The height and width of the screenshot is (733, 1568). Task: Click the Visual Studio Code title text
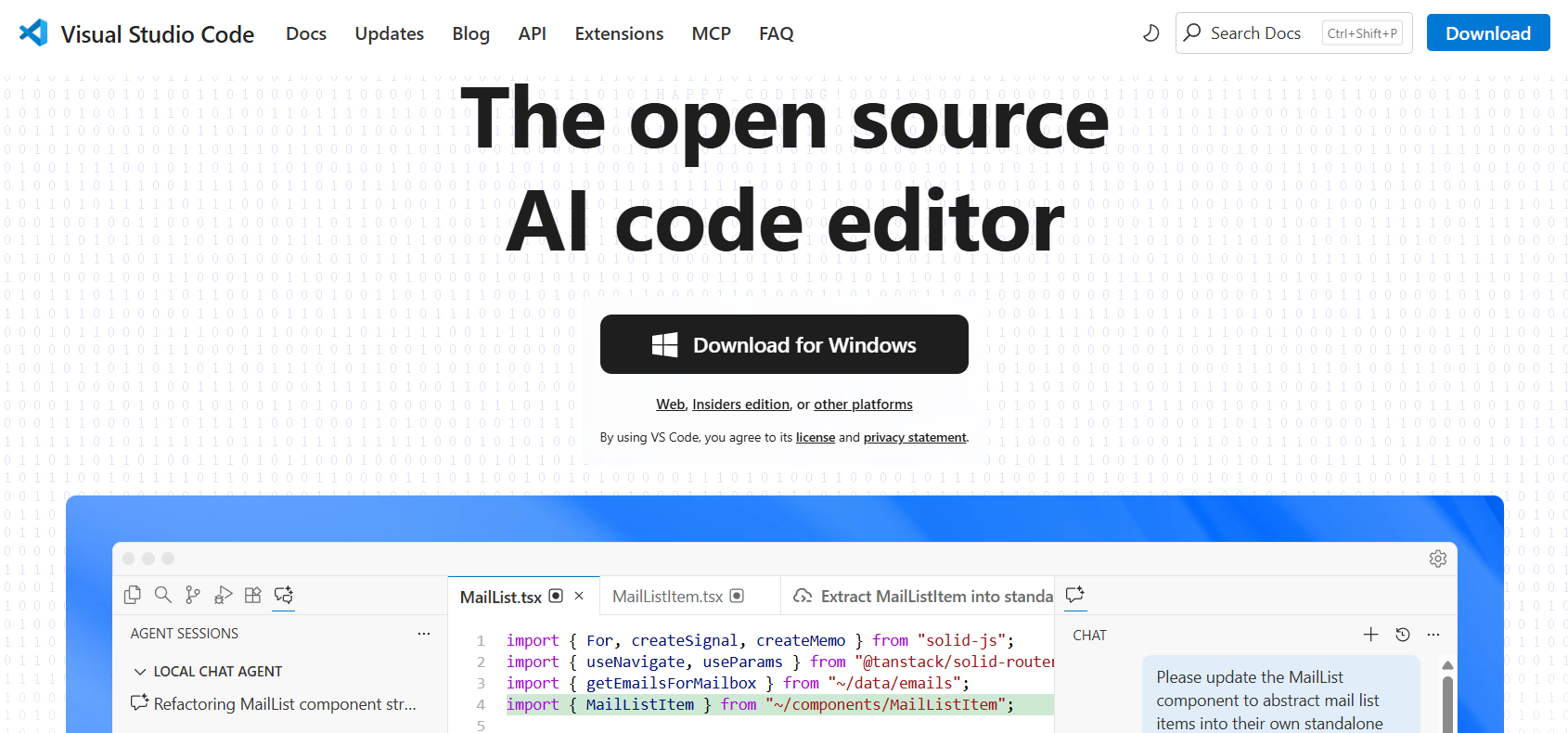coord(158,34)
